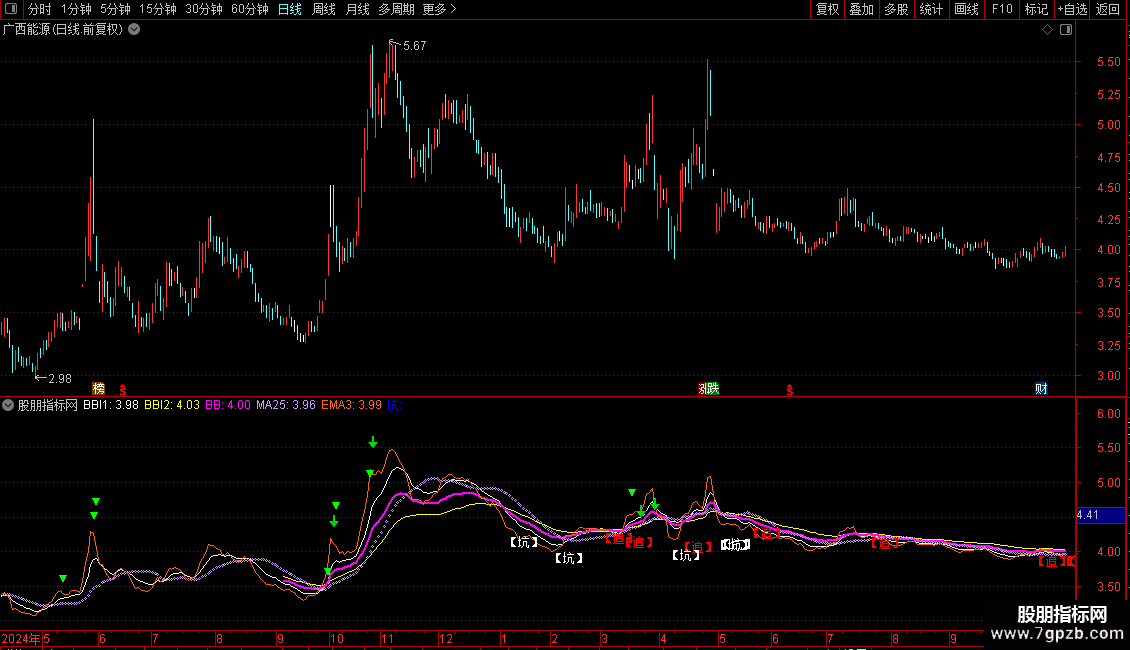The width and height of the screenshot is (1130, 650).
Task: Click the 榜 info marker icon
Action: pyautogui.click(x=99, y=389)
